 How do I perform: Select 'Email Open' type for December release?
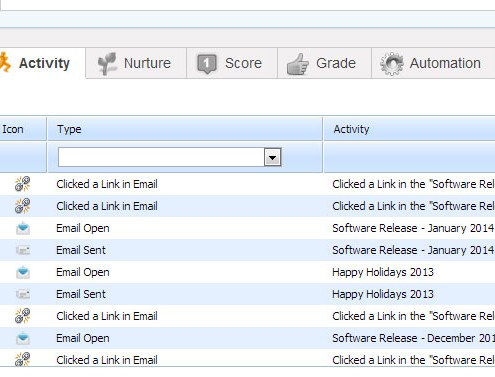point(83,338)
